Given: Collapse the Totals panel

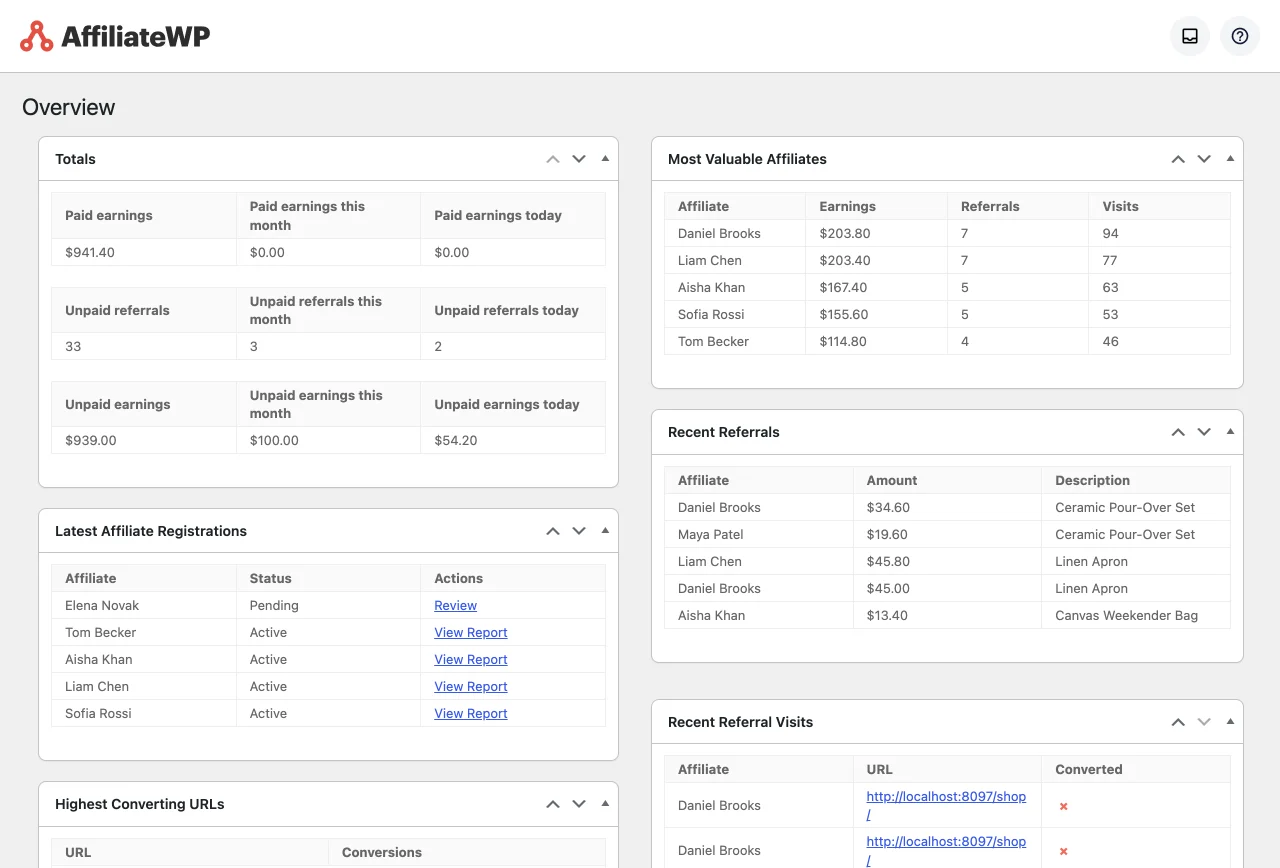Looking at the screenshot, I should 605,158.
